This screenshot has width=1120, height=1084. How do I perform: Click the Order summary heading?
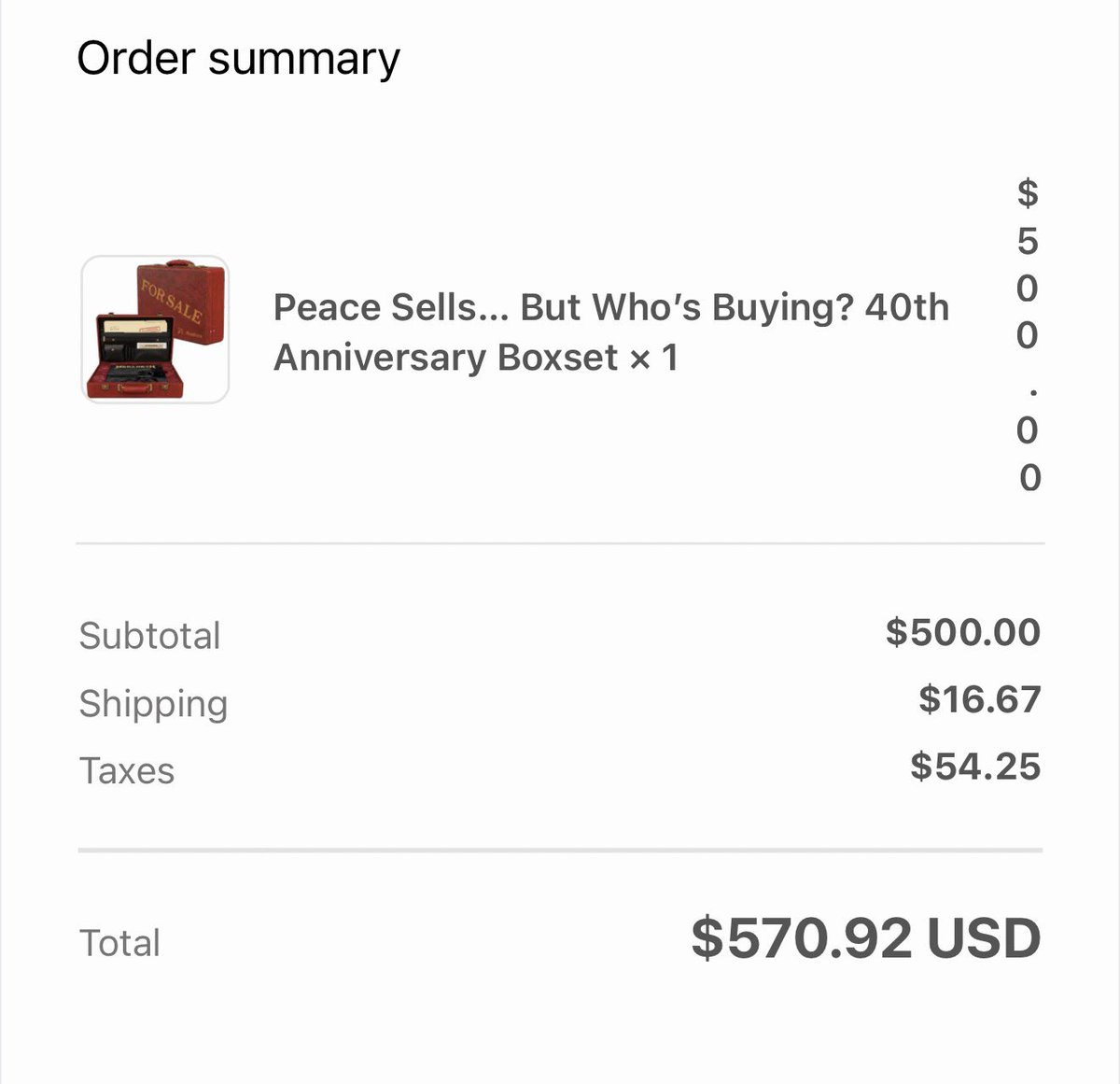pyautogui.click(x=238, y=60)
